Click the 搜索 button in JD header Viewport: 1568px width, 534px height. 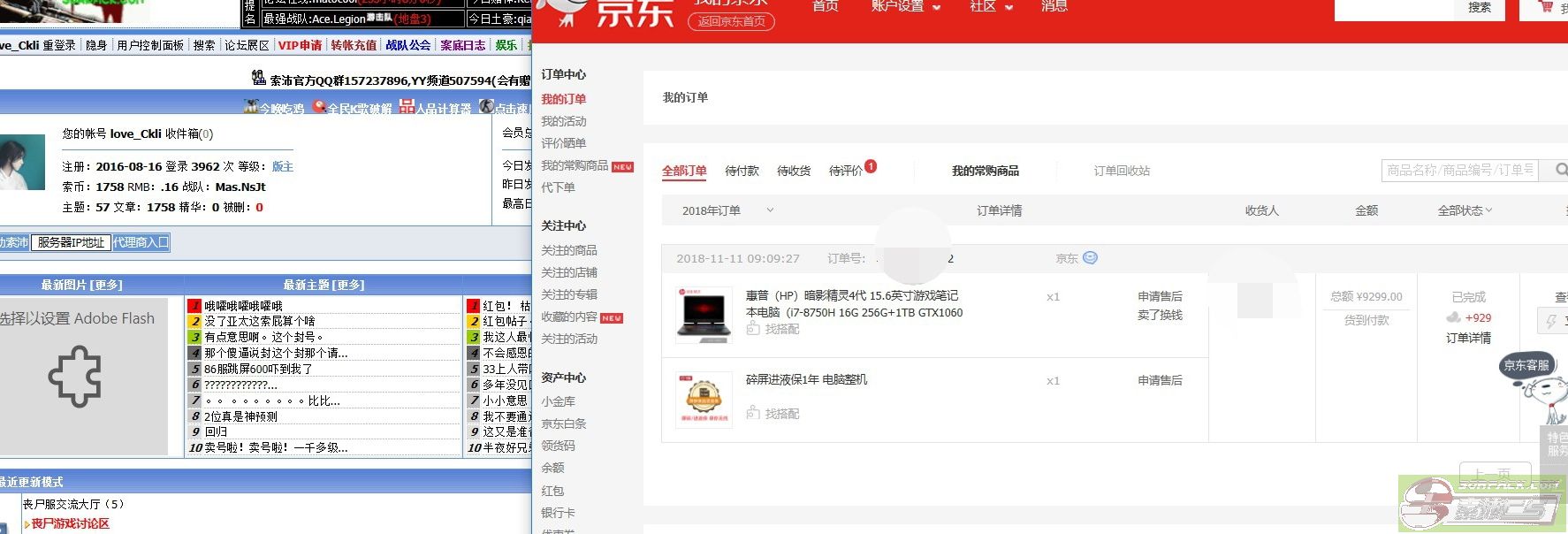click(x=1480, y=8)
